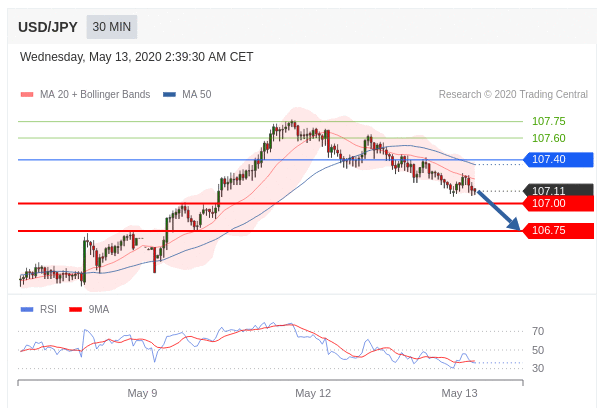This screenshot has width=603, height=414.
Task: Click the black 107.11 current price tag
Action: click(558, 190)
